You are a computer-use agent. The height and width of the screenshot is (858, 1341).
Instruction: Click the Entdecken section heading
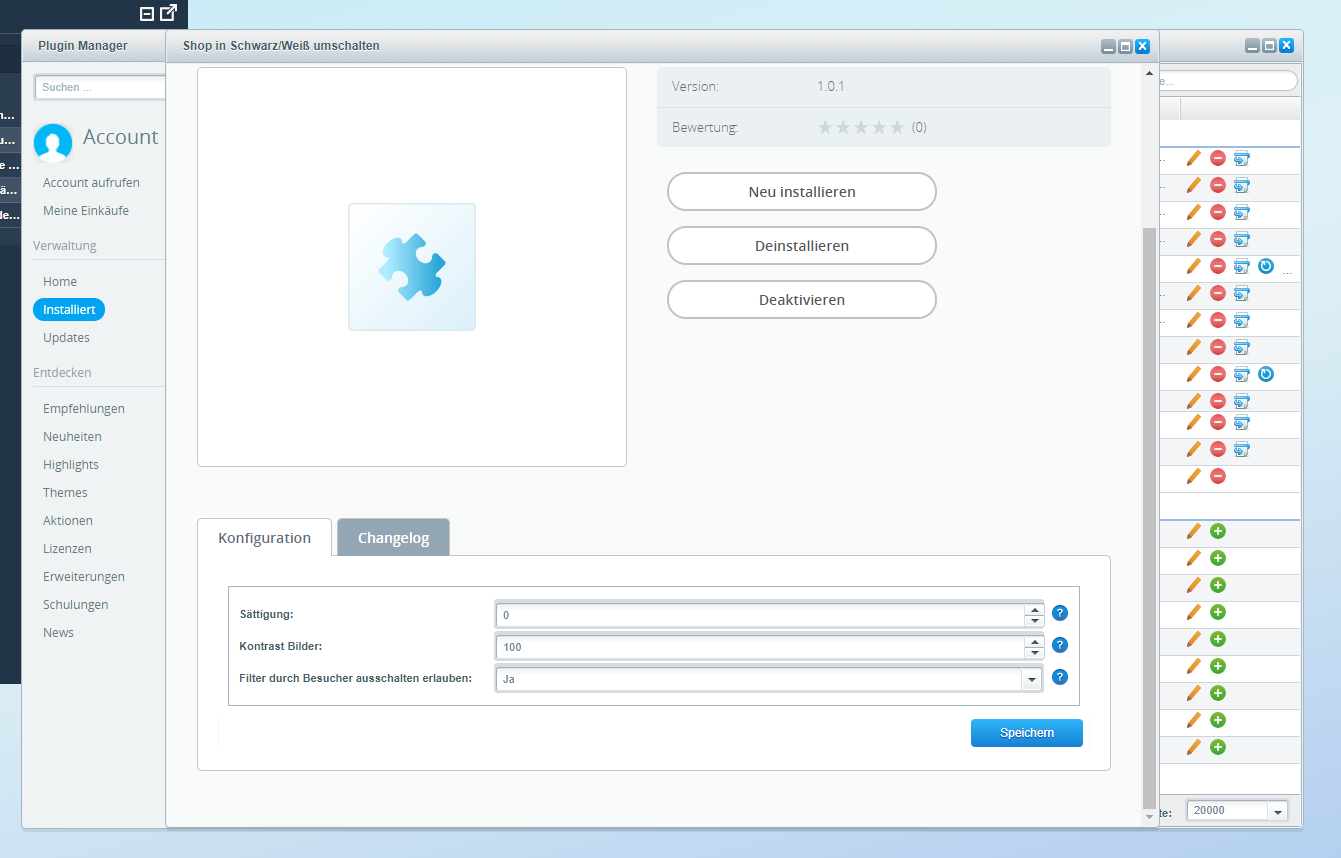click(62, 372)
